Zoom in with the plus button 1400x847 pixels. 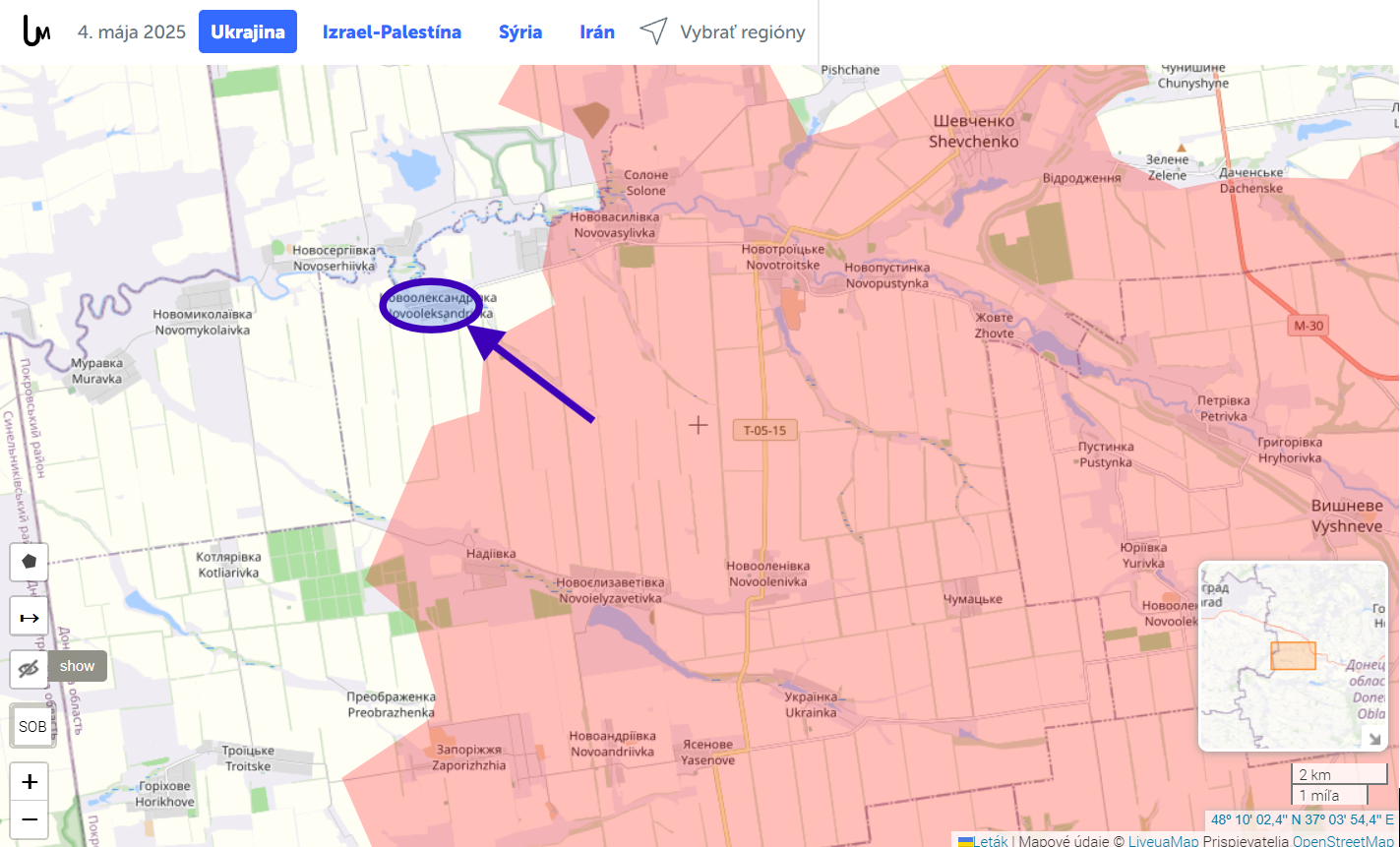30,782
